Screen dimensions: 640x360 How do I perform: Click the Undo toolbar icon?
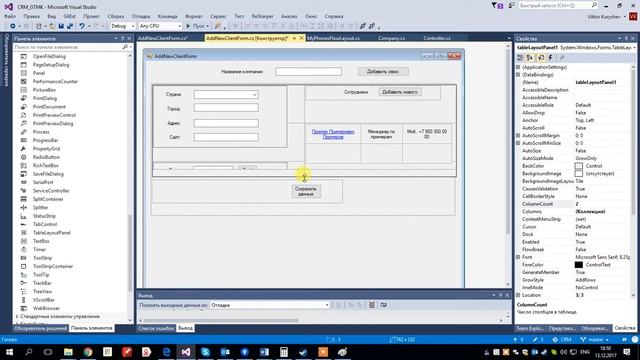[x=82, y=26]
